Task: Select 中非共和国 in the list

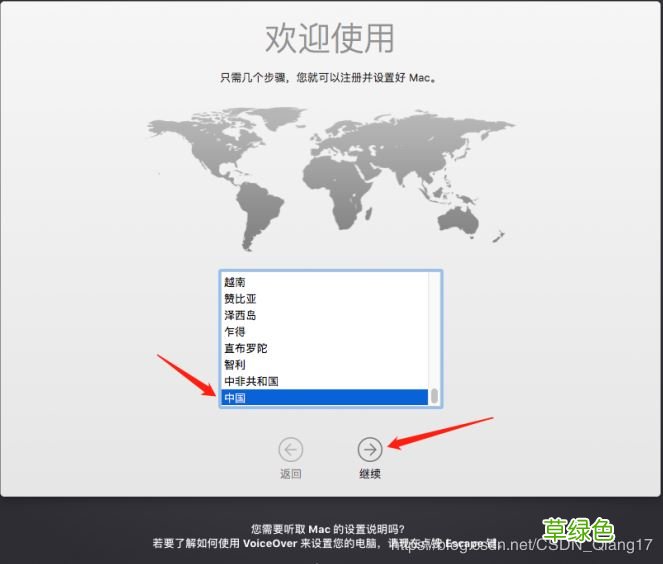Action: coord(324,381)
